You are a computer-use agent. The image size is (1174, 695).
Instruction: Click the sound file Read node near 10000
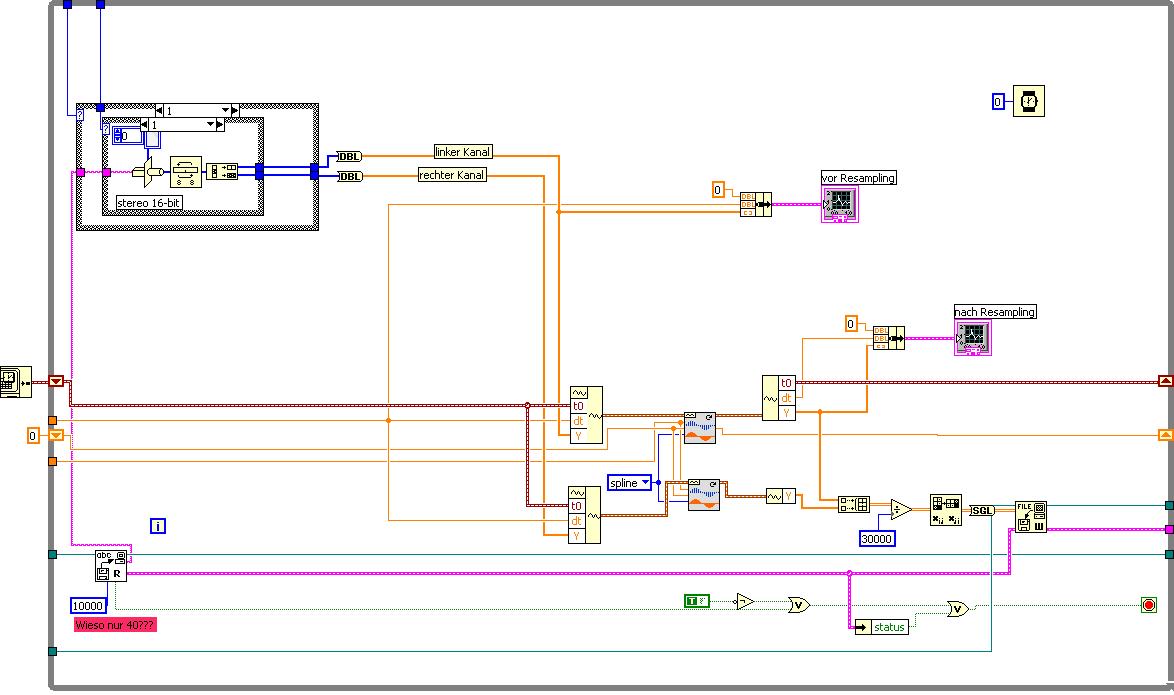pyautogui.click(x=112, y=566)
